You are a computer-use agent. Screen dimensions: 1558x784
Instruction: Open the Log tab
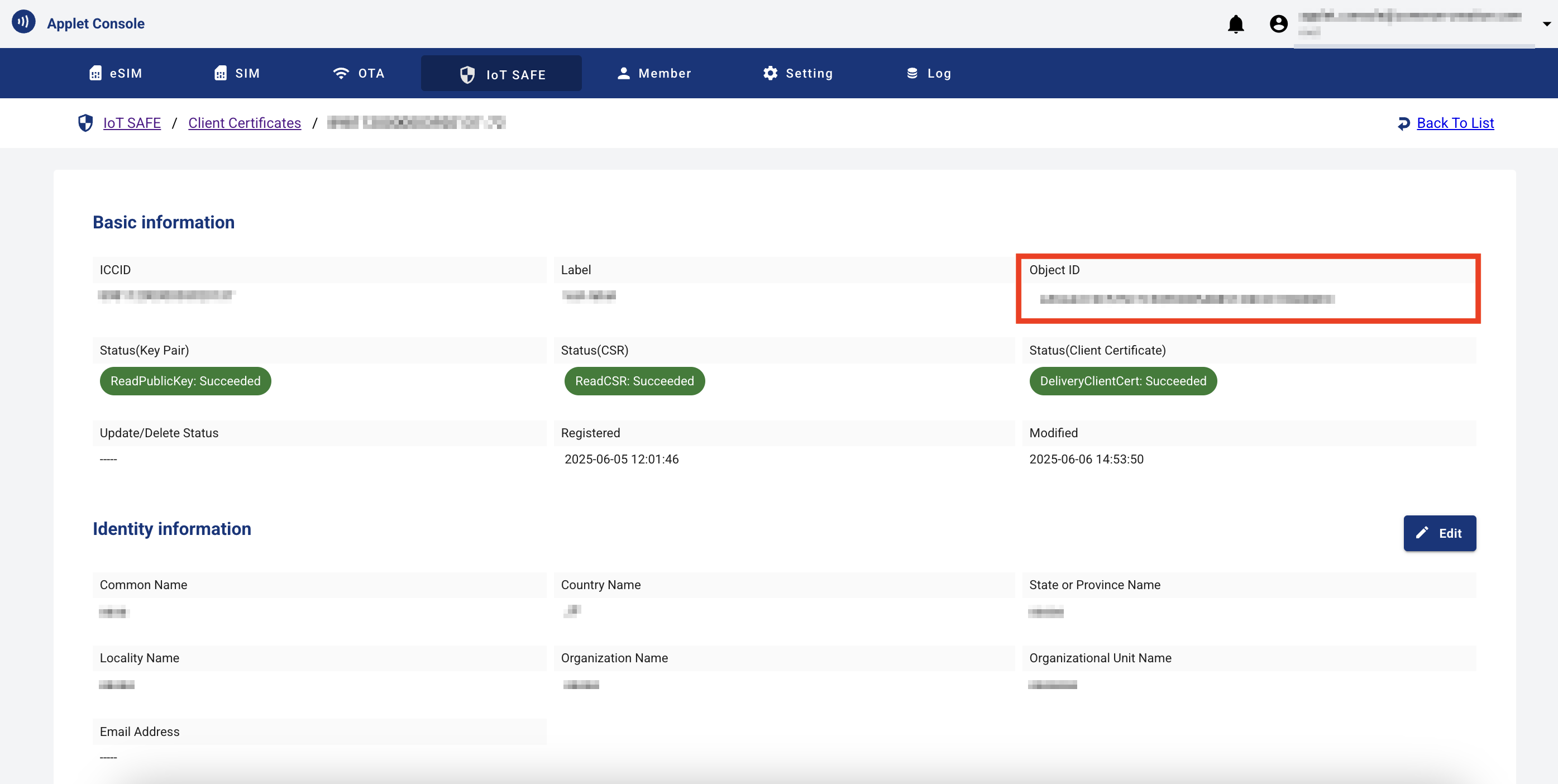(929, 73)
